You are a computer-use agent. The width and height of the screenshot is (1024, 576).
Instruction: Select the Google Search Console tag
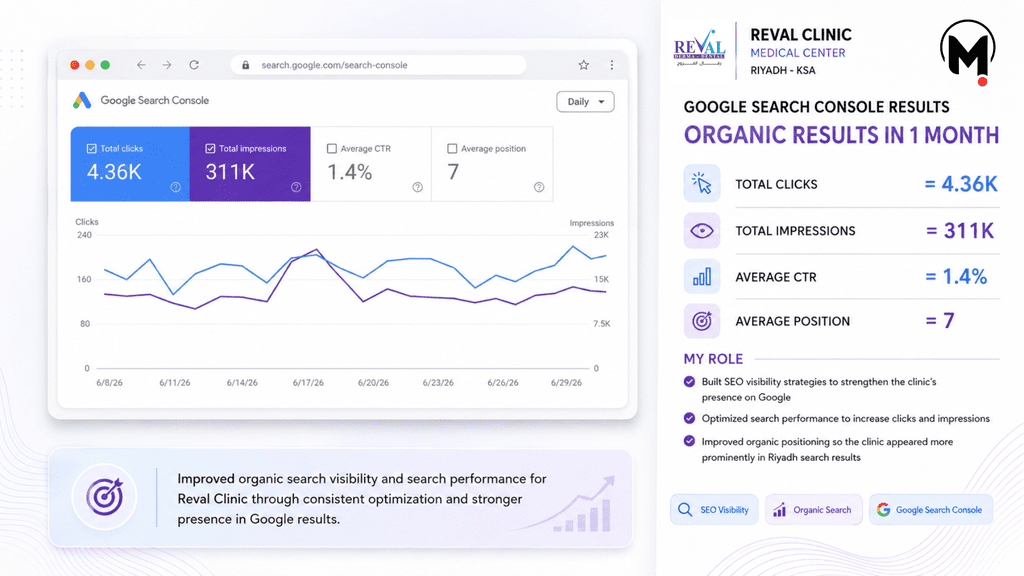(931, 509)
